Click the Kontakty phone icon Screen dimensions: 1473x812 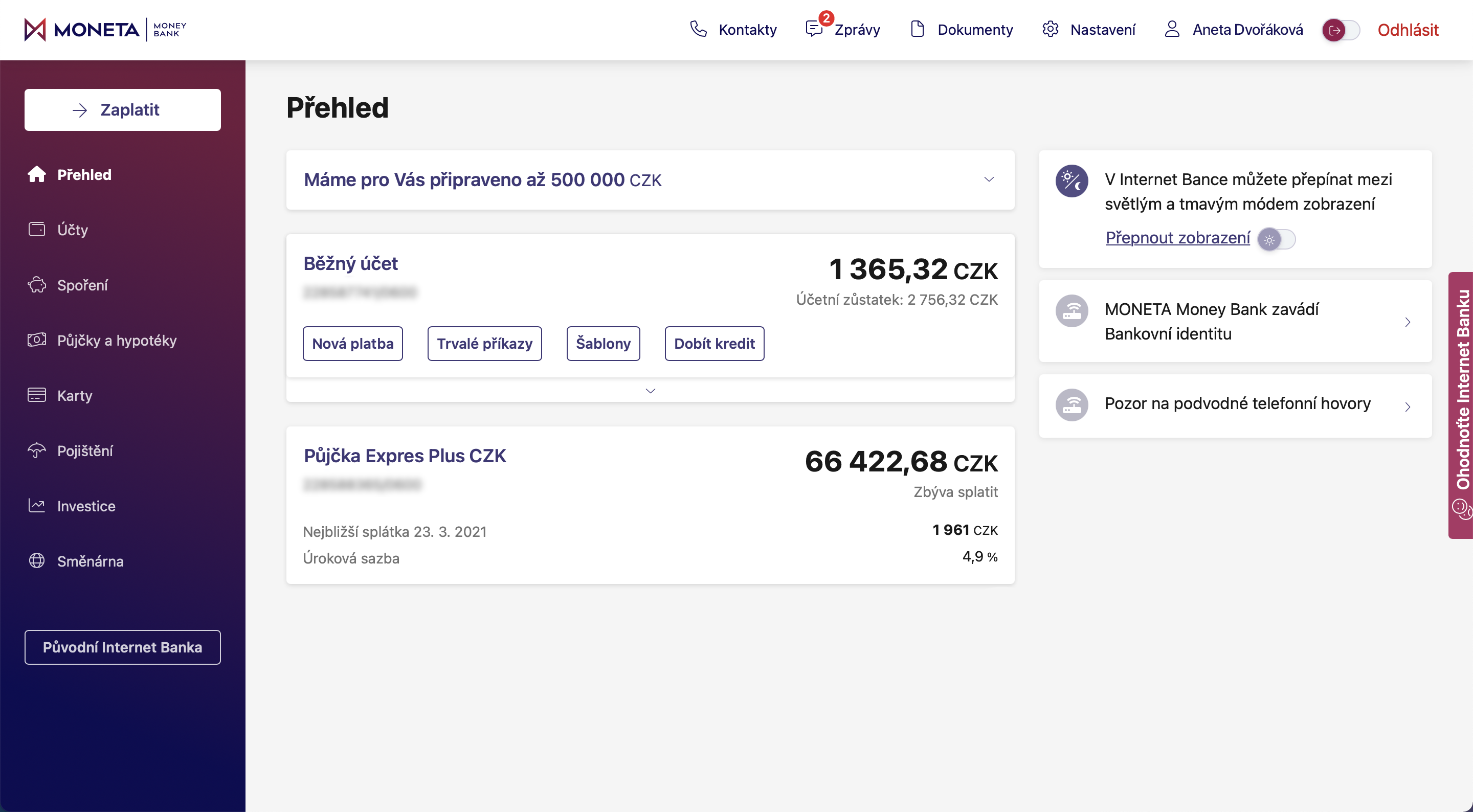coord(698,29)
